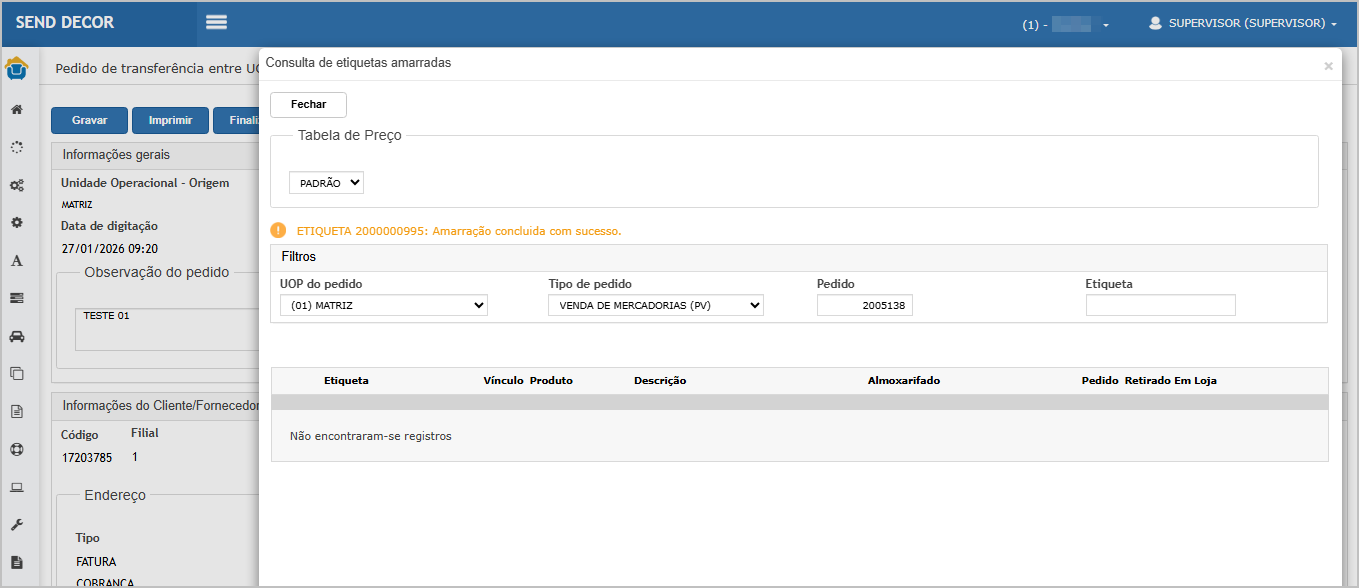Toggle the hamburger menu in header
This screenshot has height=588, width=1359.
(x=216, y=23)
